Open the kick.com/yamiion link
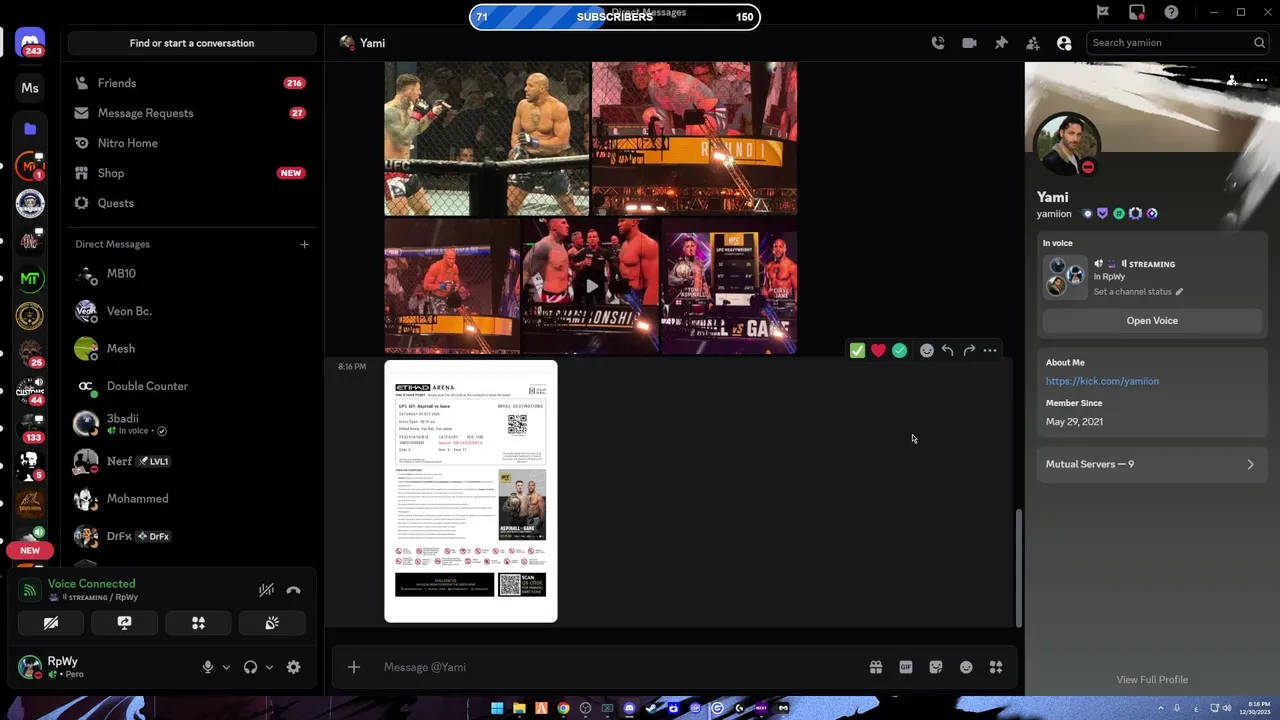The width and height of the screenshot is (1280, 720). (1102, 381)
